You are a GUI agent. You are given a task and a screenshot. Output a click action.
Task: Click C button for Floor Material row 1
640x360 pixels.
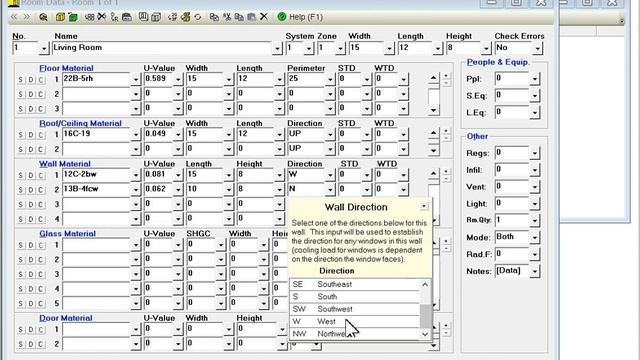point(41,80)
